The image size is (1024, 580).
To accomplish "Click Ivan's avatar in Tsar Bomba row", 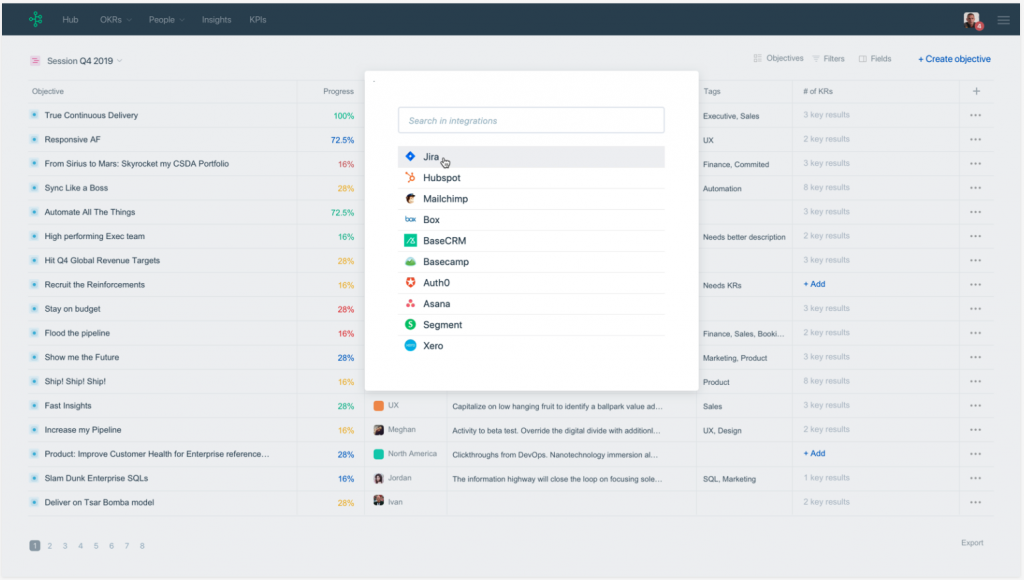I will coord(378,501).
